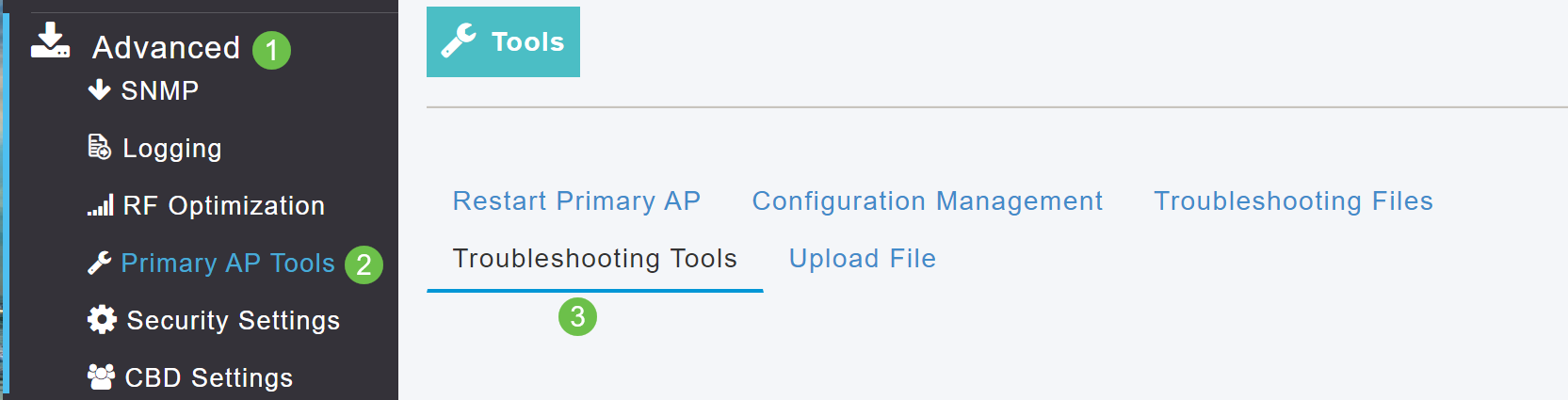Click the Logging document icon
1568x400 pixels.
click(99, 147)
